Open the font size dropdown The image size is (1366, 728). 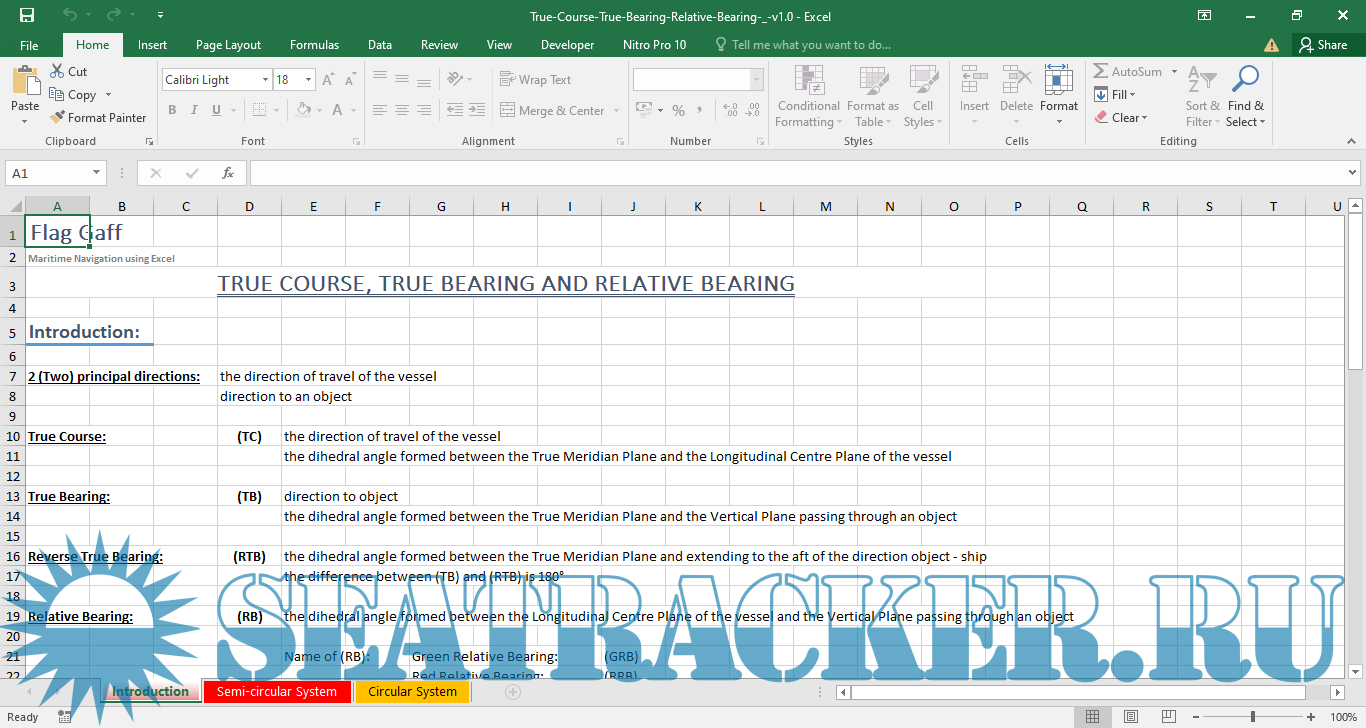pos(308,80)
